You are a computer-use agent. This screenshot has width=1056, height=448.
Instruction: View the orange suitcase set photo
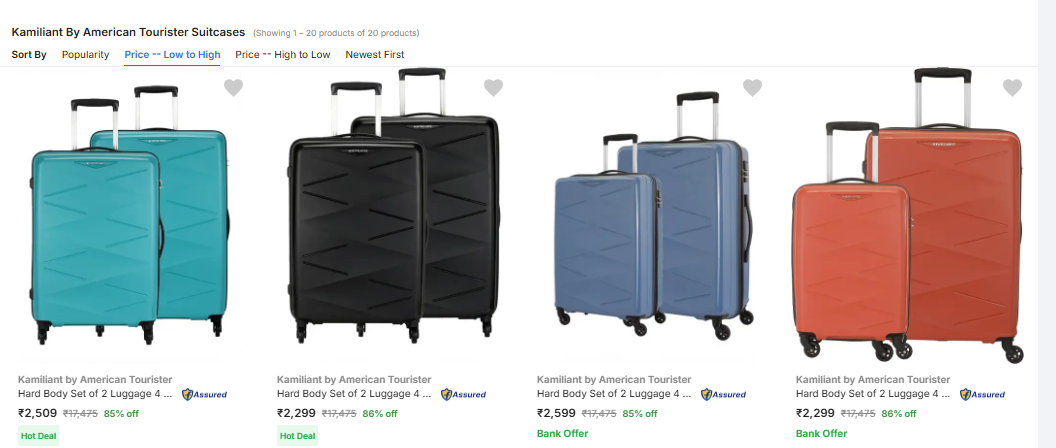click(x=908, y=215)
